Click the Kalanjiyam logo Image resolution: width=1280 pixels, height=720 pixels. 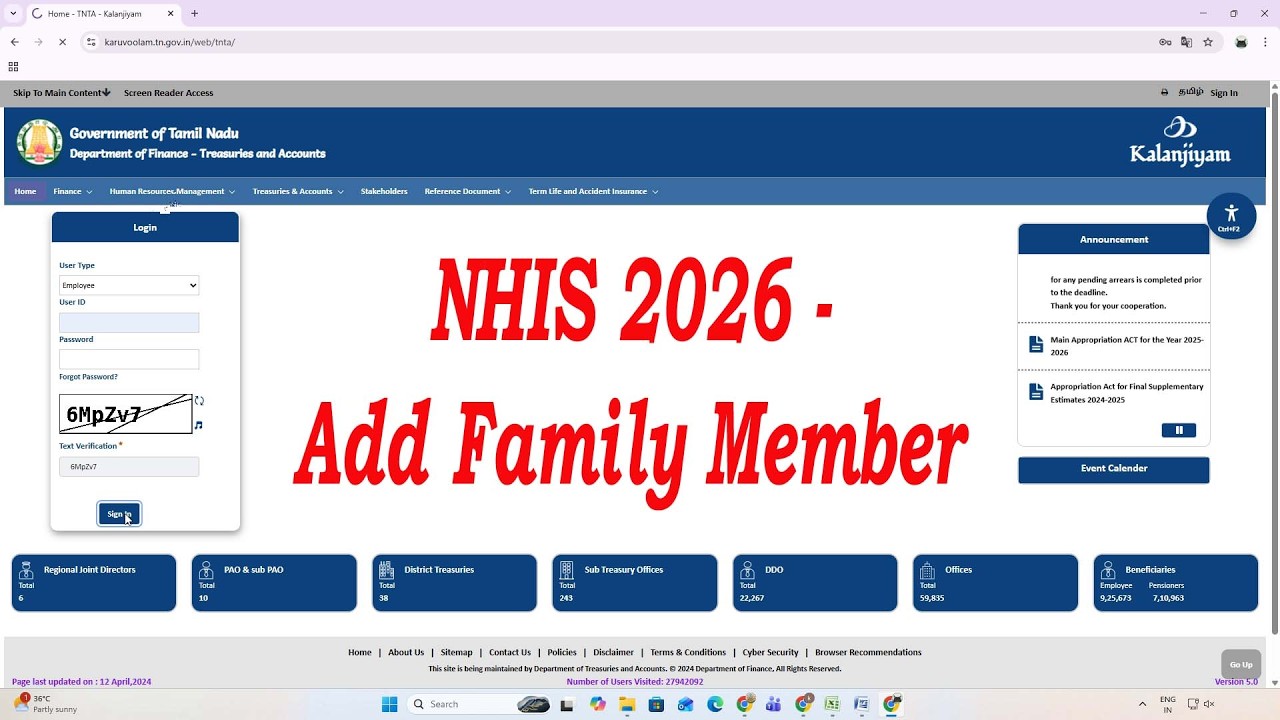[1180, 141]
